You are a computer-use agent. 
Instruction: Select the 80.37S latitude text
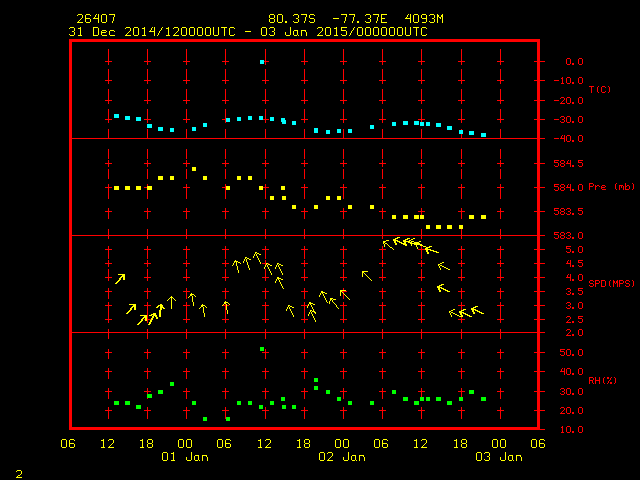point(290,18)
